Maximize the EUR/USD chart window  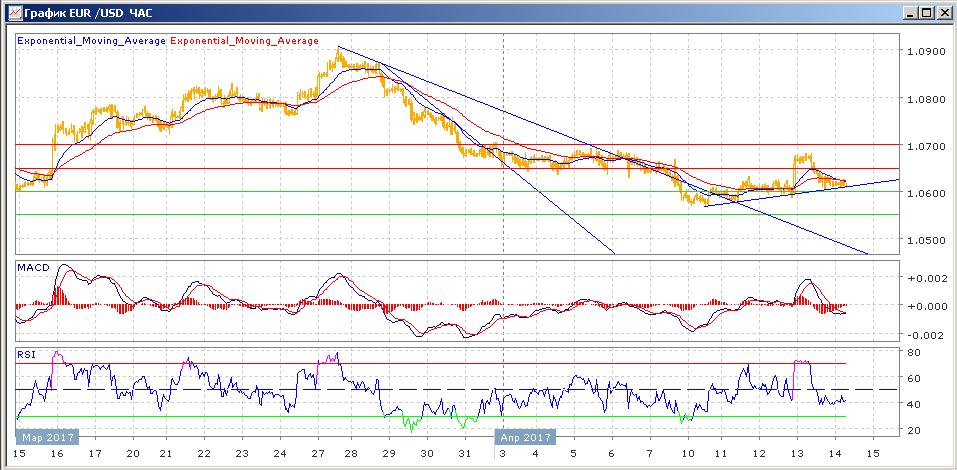[x=926, y=12]
